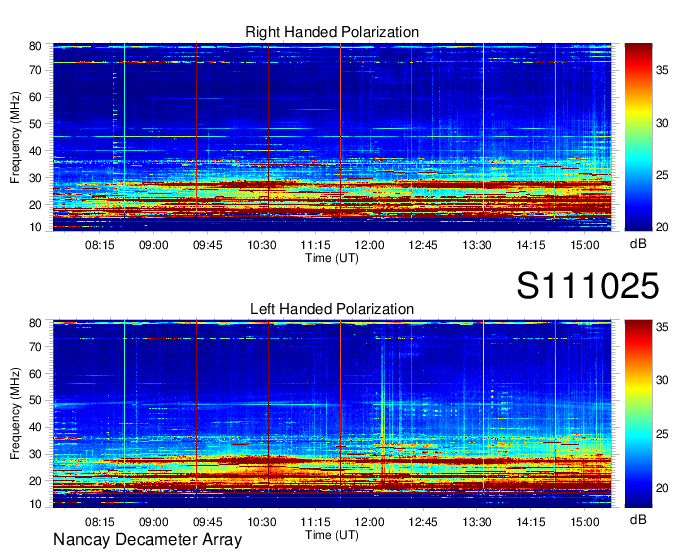Click the "11:15" tick on the left-handed plot
The width and height of the screenshot is (680, 552).
[315, 522]
